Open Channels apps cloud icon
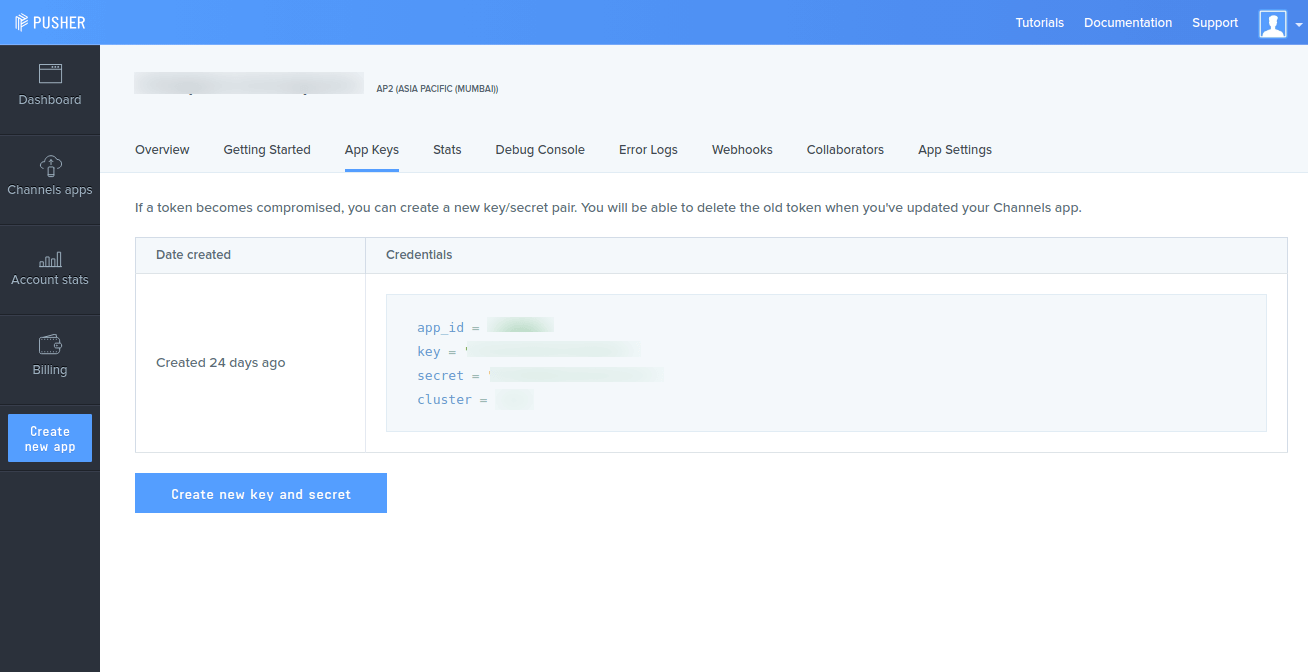Image resolution: width=1308 pixels, height=672 pixels. pos(50,165)
